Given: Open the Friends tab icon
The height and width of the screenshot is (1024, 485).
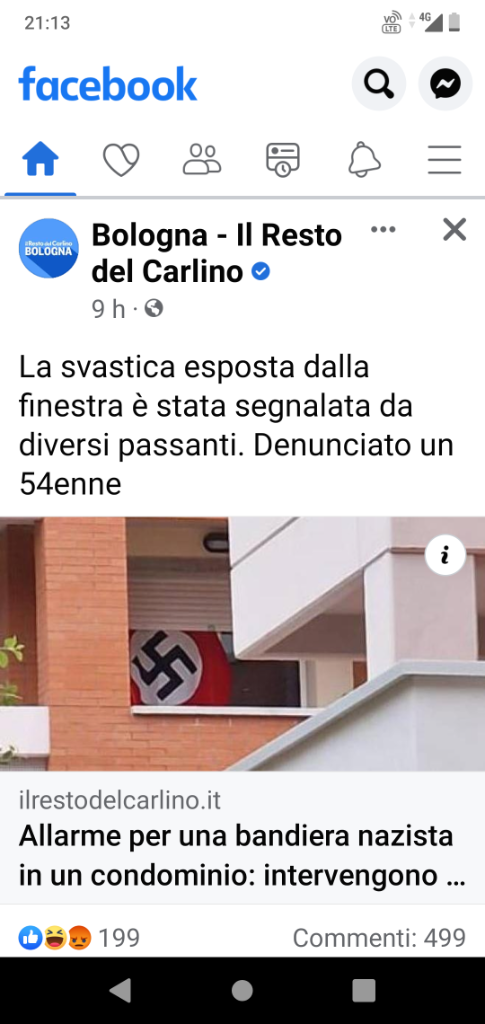Looking at the screenshot, I should (x=202, y=159).
